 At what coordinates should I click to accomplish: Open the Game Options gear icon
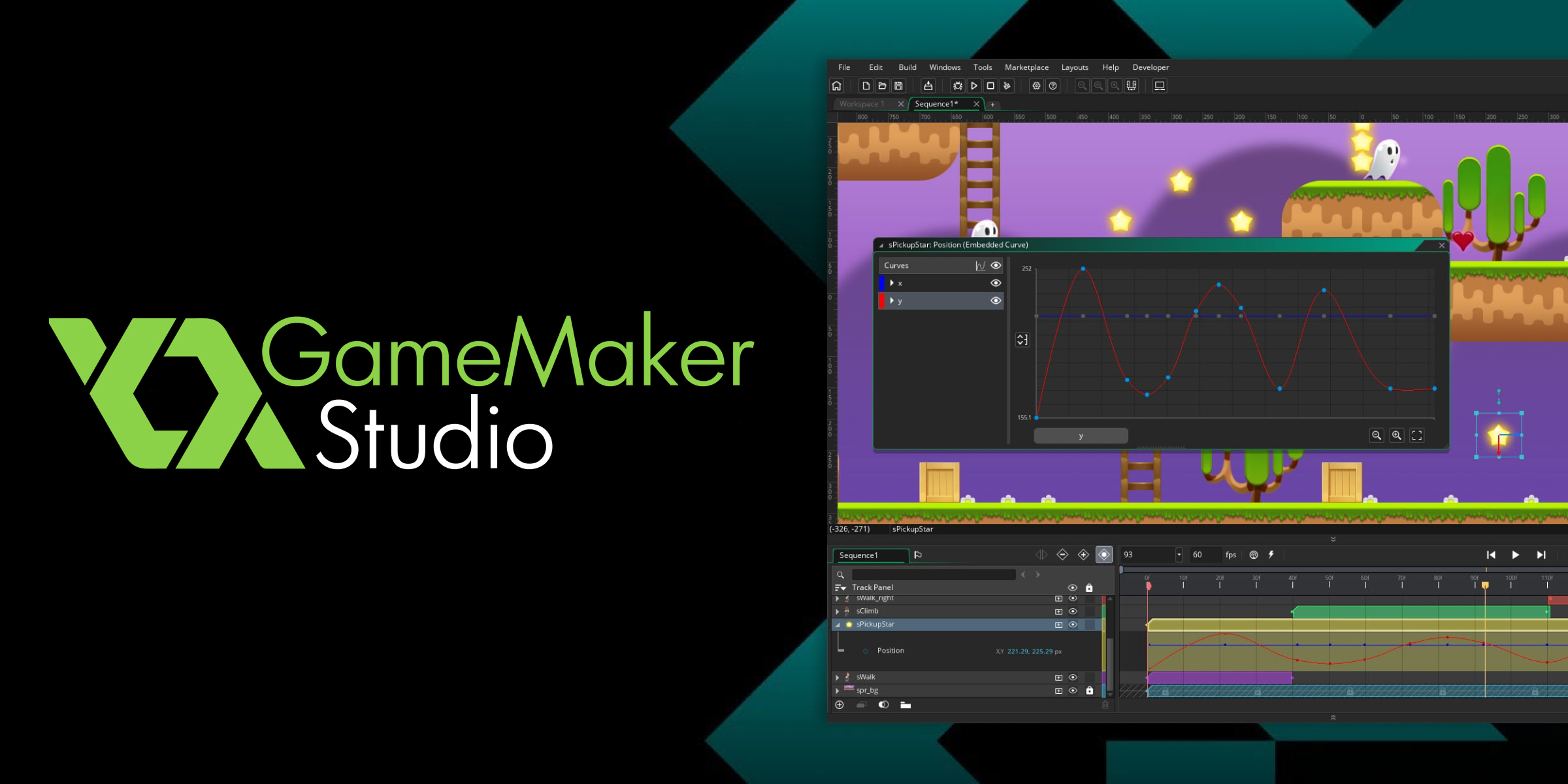pyautogui.click(x=1036, y=85)
